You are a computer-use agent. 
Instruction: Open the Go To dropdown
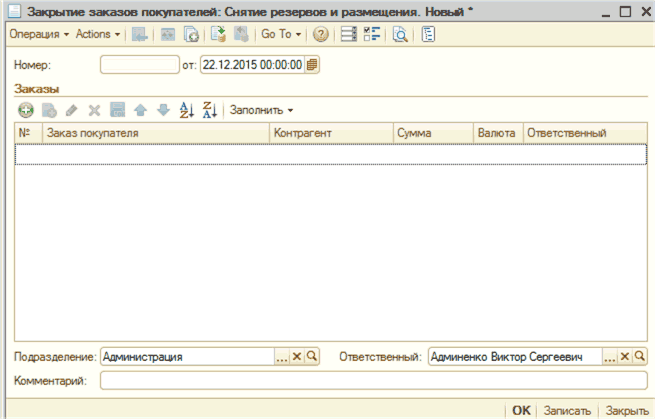[280, 34]
